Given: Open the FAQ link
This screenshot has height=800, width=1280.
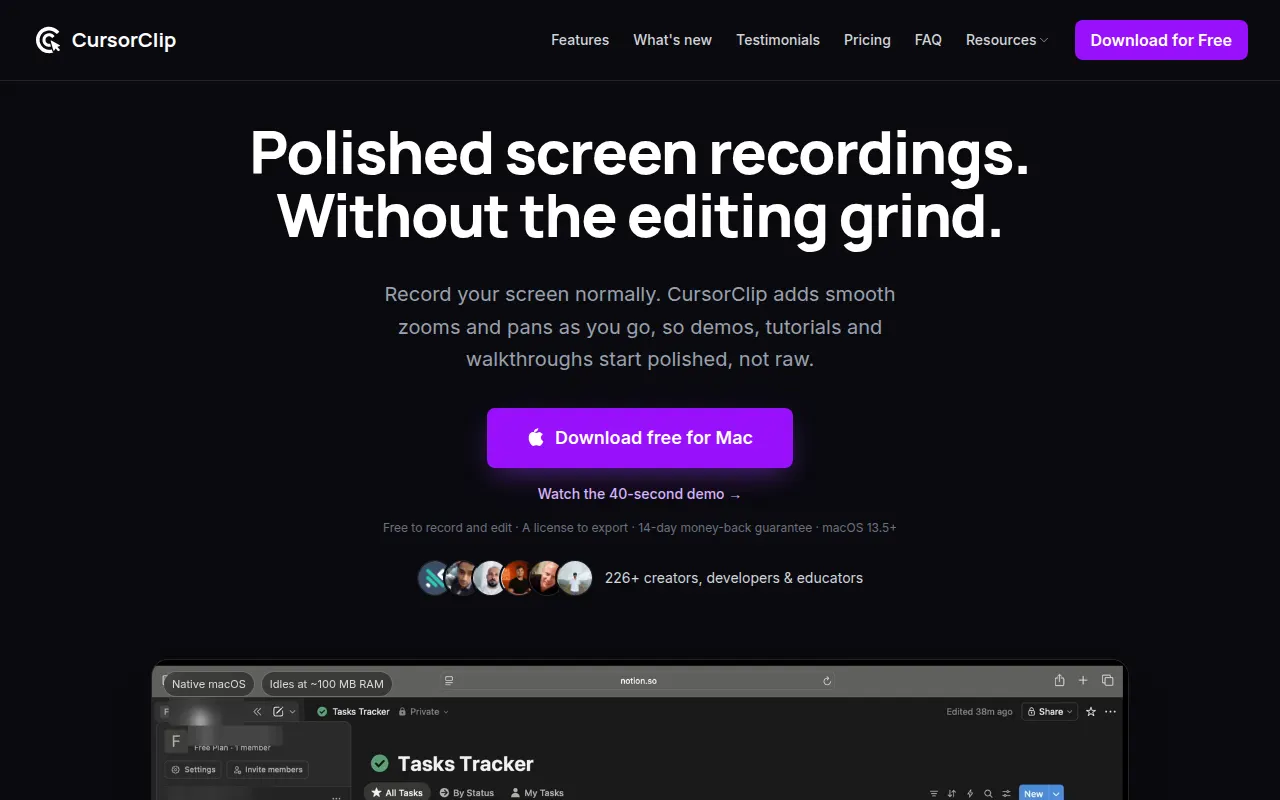Looking at the screenshot, I should point(928,40).
